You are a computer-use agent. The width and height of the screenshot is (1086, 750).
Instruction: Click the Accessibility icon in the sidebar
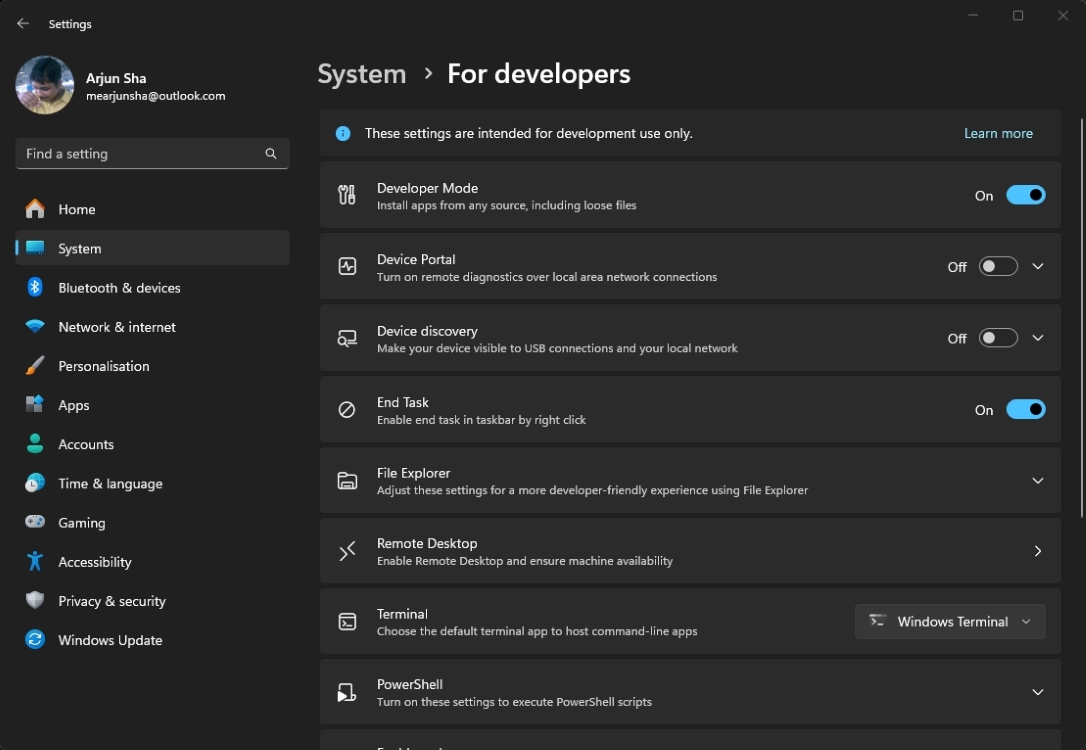[36, 562]
